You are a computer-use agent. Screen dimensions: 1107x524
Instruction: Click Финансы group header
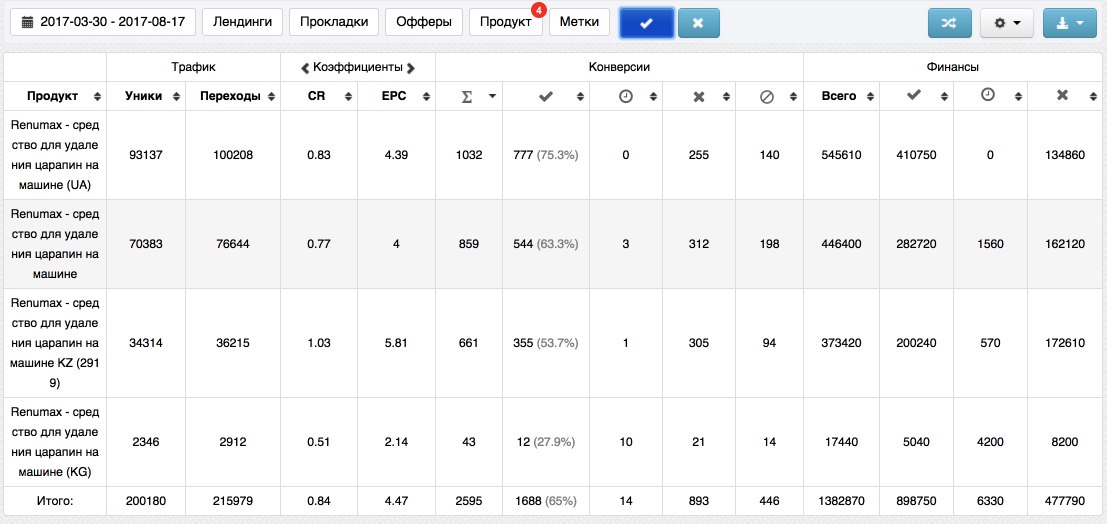(x=952, y=67)
